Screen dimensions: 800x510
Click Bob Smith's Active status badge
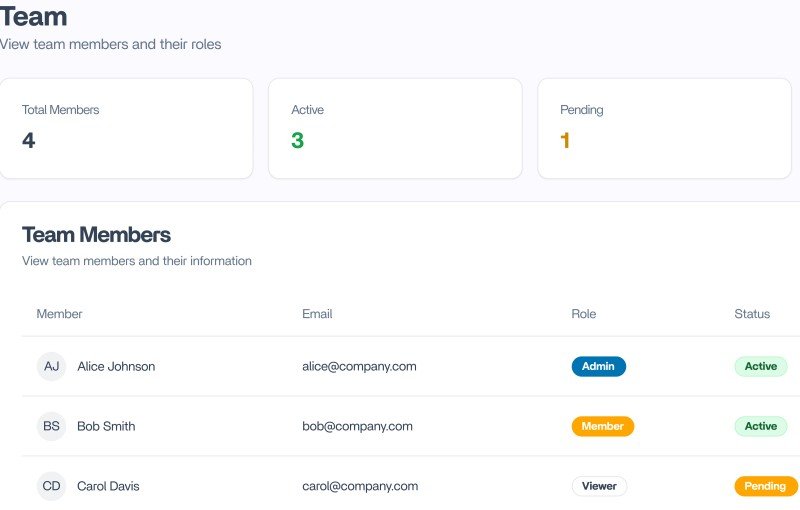(x=760, y=426)
